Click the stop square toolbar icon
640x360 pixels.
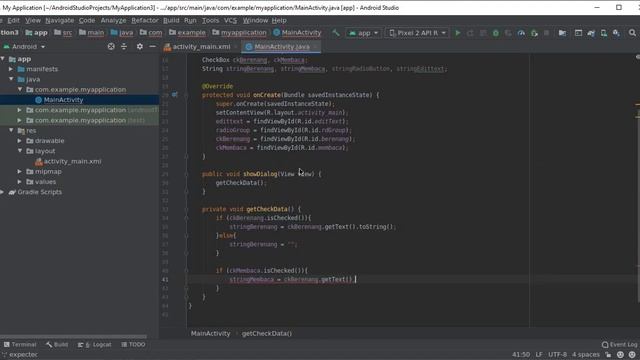[547, 33]
